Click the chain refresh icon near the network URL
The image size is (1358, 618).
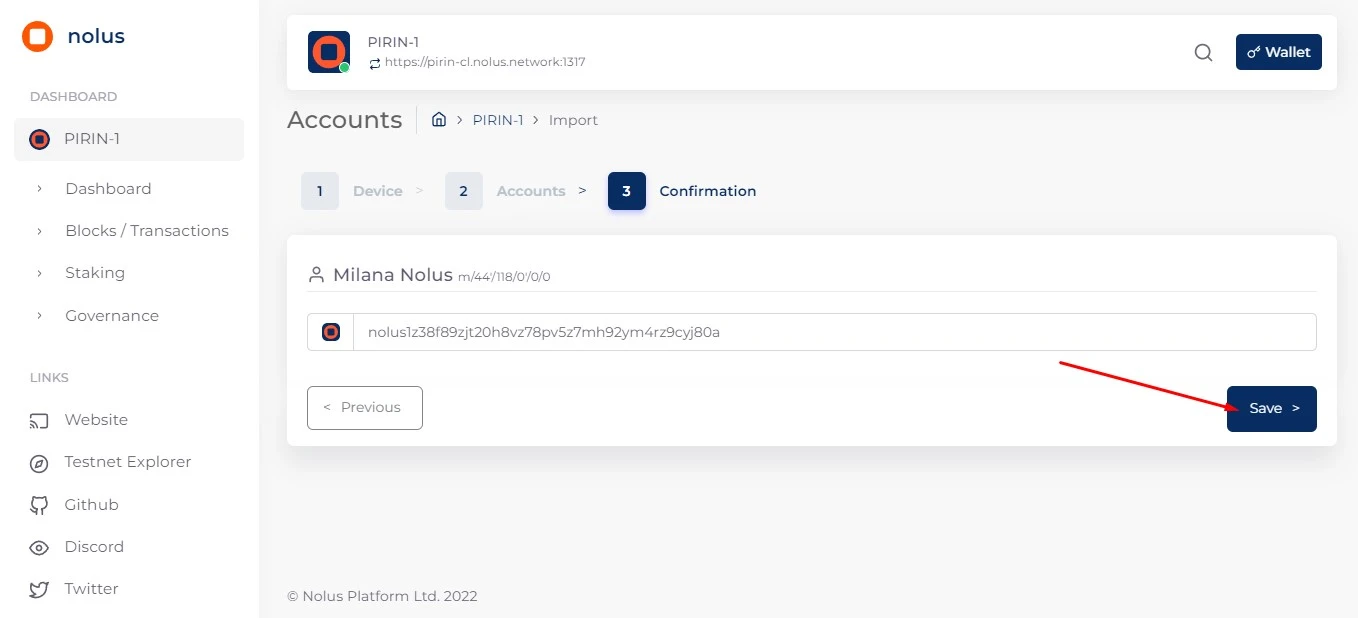point(374,62)
